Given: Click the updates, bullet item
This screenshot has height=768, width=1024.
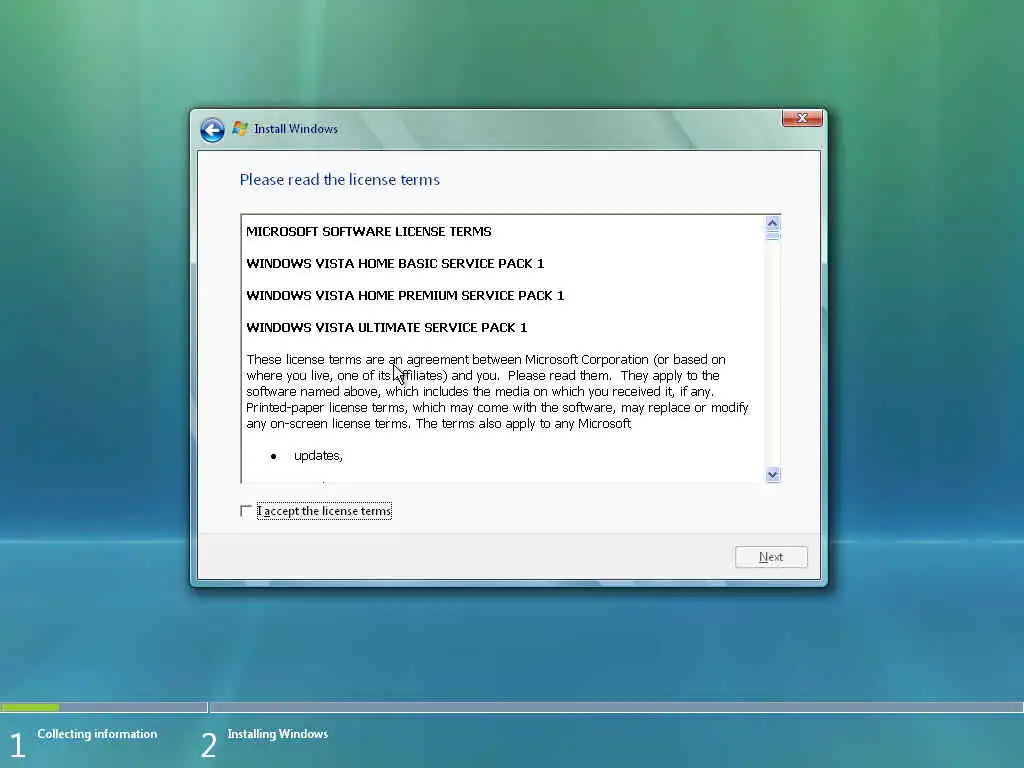Looking at the screenshot, I should 318,456.
